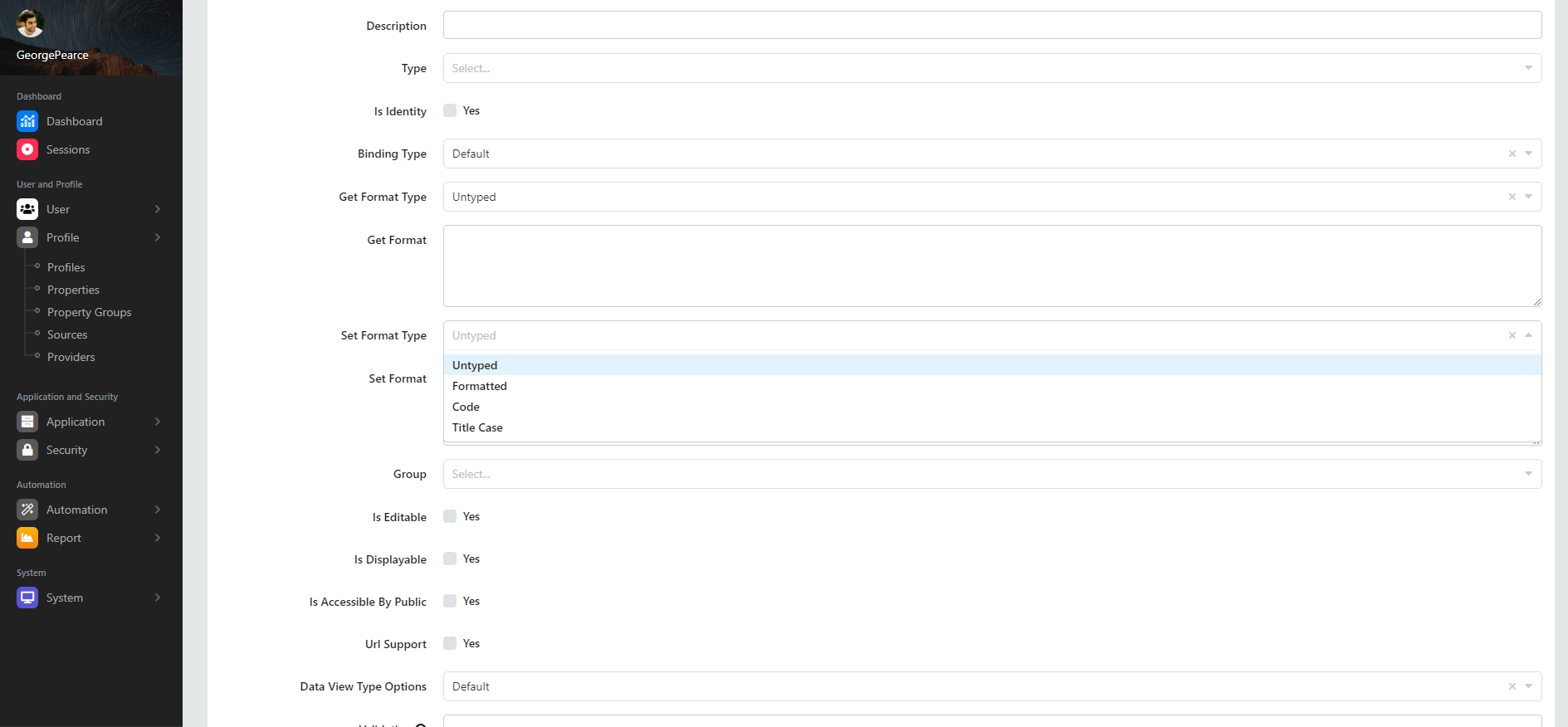Expand the System menu chevron

click(x=158, y=598)
